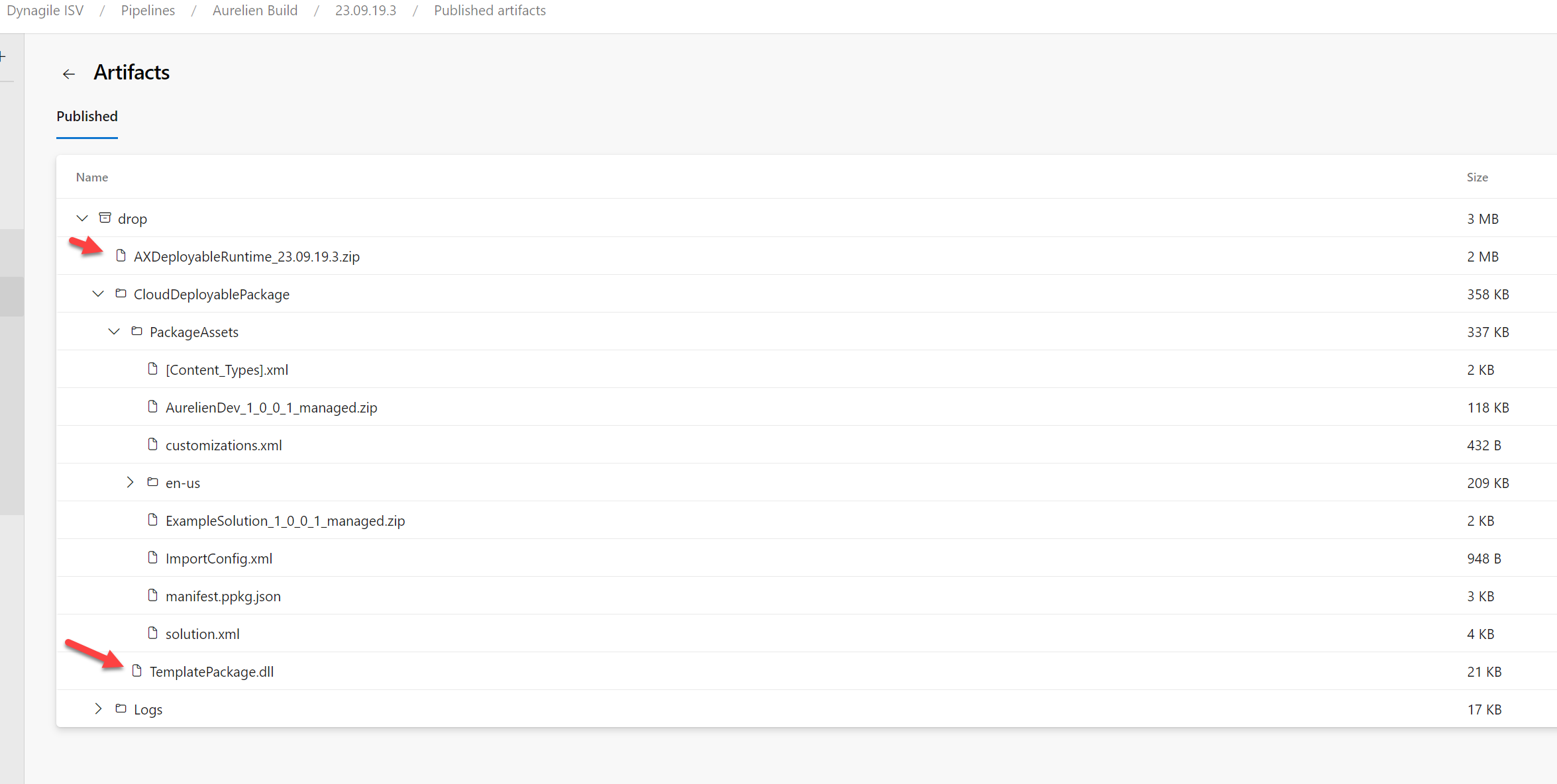
Task: Click the drop artifact archive icon
Action: (x=105, y=218)
